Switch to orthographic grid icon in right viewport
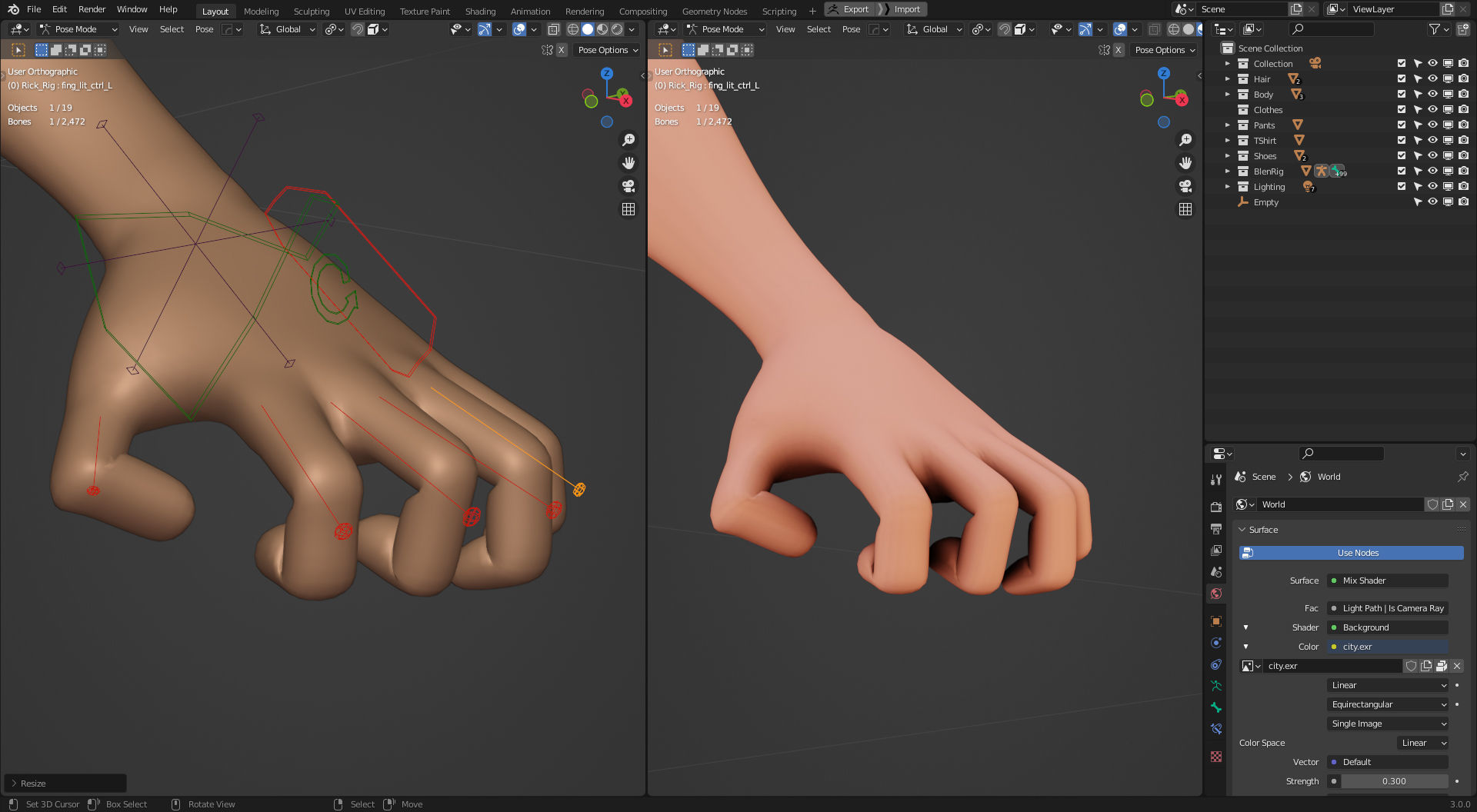The image size is (1477, 812). tap(1185, 209)
